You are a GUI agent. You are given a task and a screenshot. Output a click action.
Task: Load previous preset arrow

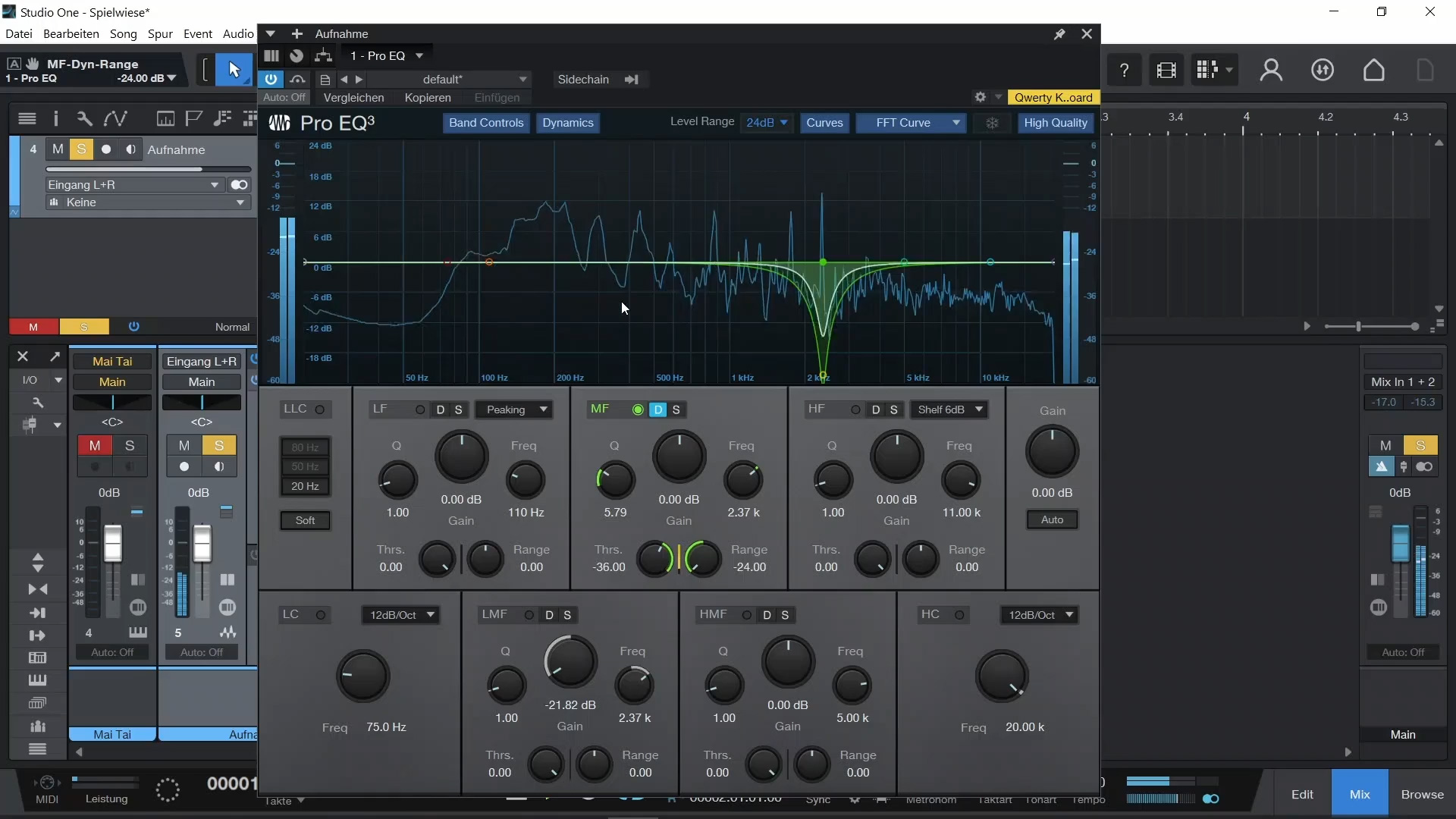pyautogui.click(x=344, y=80)
